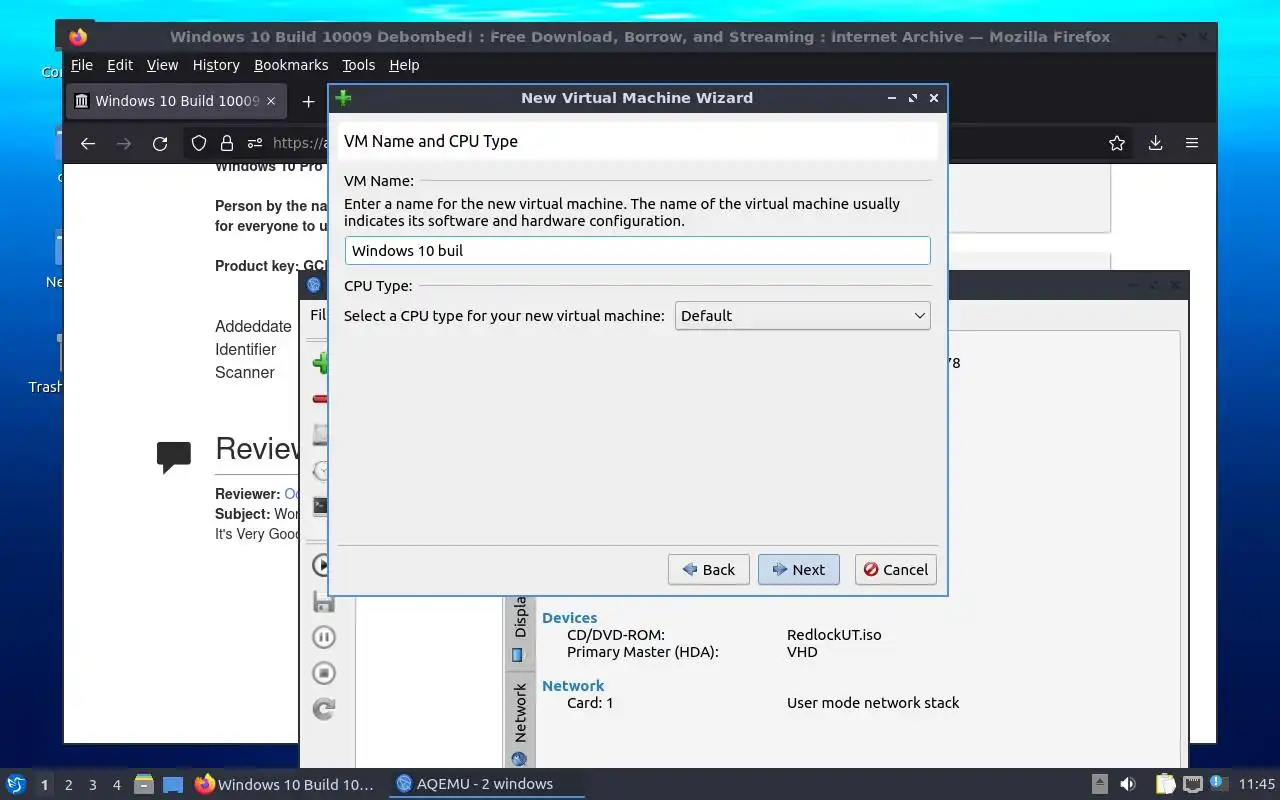Screen dimensions: 1280x800
Task: Open notification tray icon beside clock
Action: pyautogui.click(x=1218, y=784)
